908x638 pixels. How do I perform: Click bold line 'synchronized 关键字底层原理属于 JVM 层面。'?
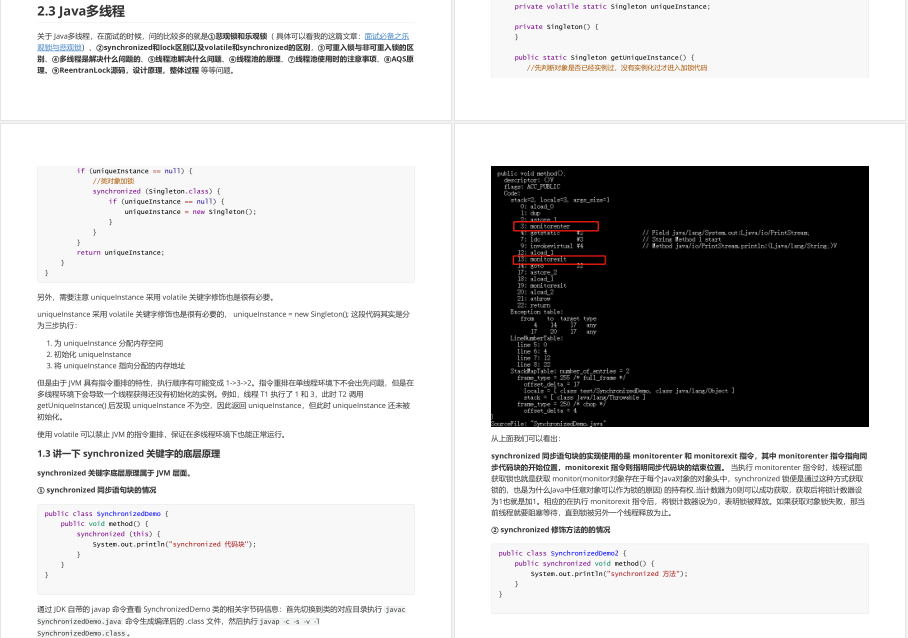[x=114, y=473]
